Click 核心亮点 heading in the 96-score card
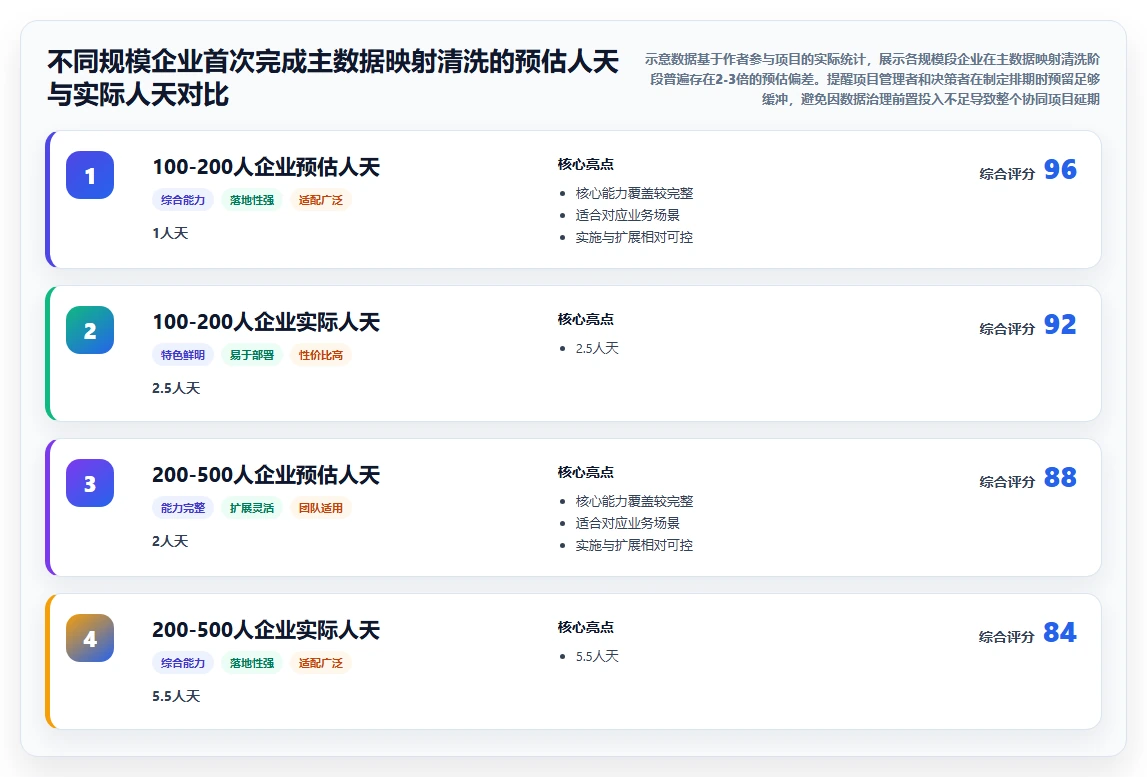This screenshot has width=1147, height=777. click(x=585, y=165)
